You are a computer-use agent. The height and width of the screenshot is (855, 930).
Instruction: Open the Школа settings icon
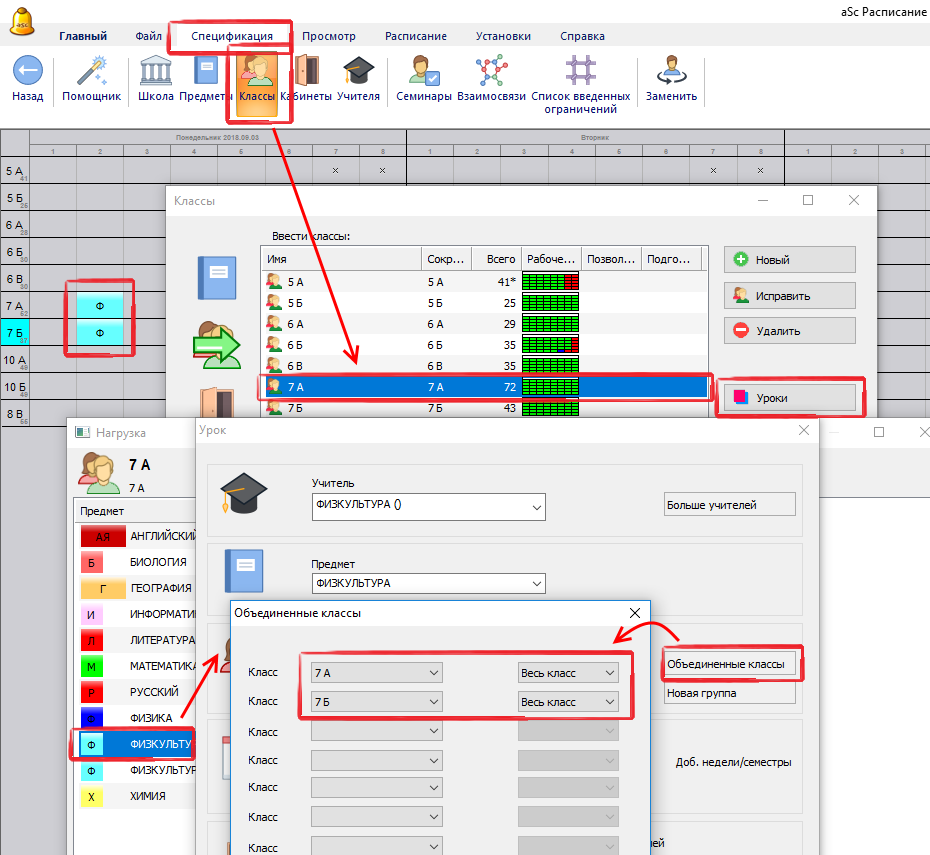pos(155,72)
